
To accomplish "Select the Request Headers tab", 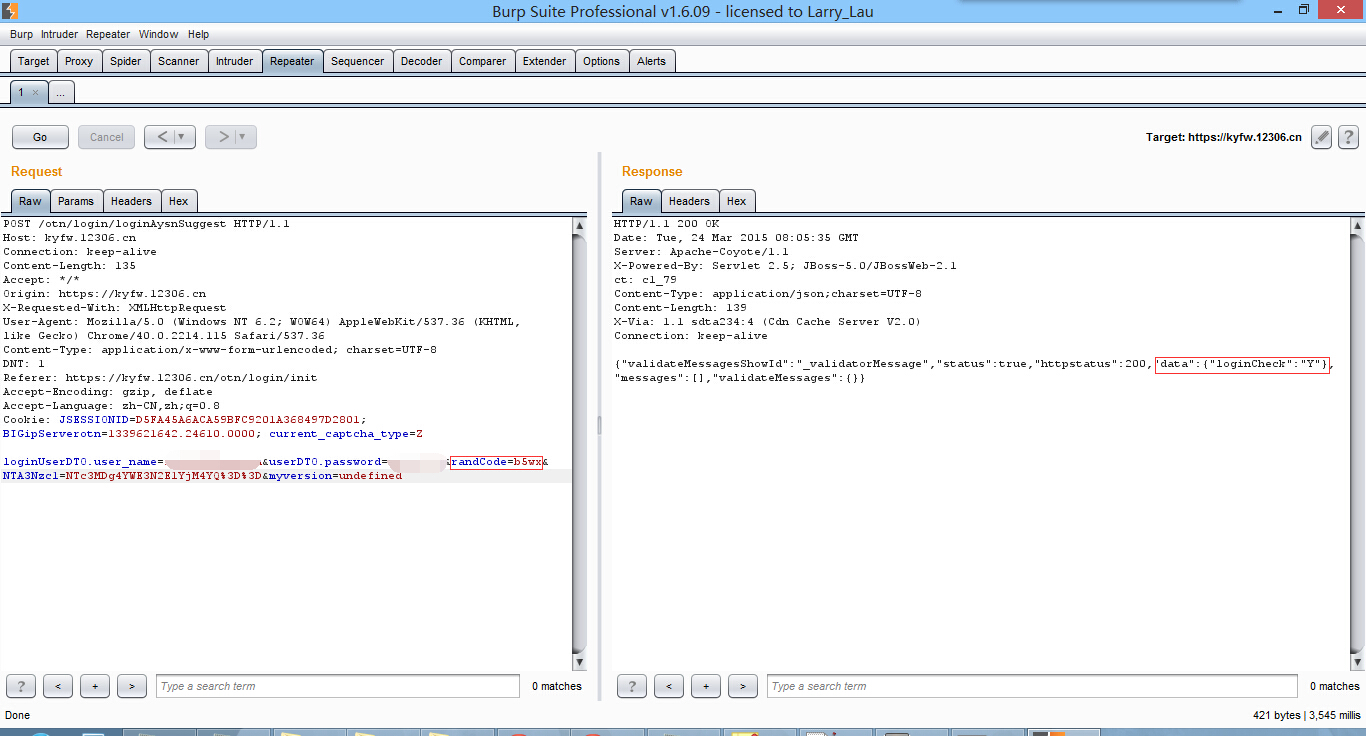I will point(131,201).
